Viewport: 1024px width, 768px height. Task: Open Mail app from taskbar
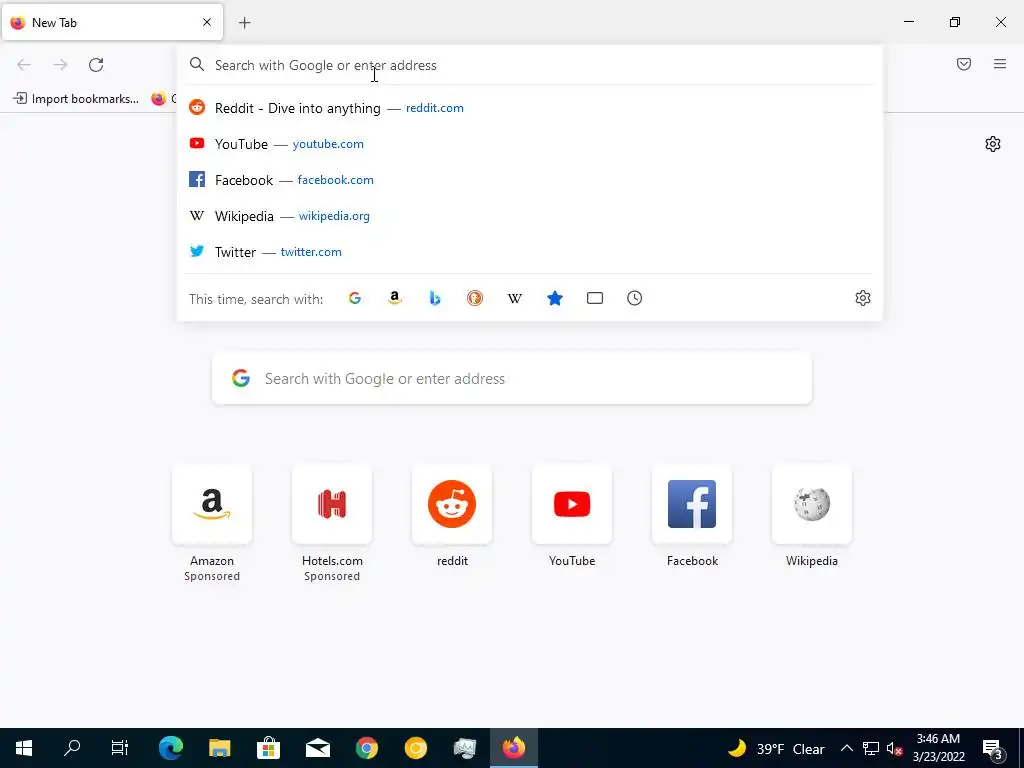[317, 748]
